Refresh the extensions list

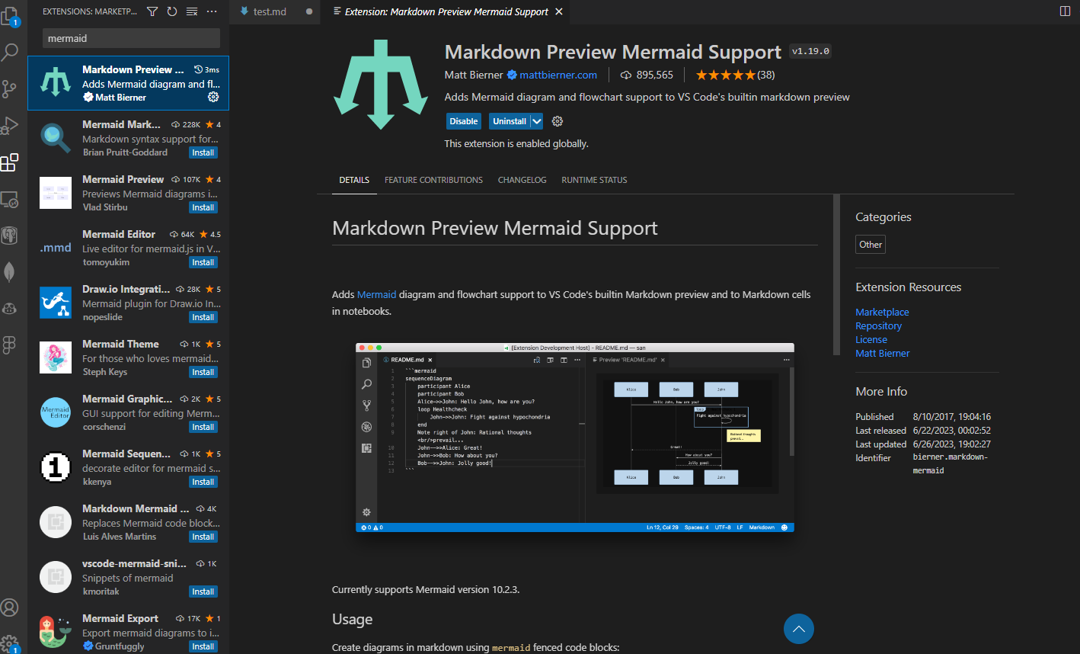click(x=172, y=12)
